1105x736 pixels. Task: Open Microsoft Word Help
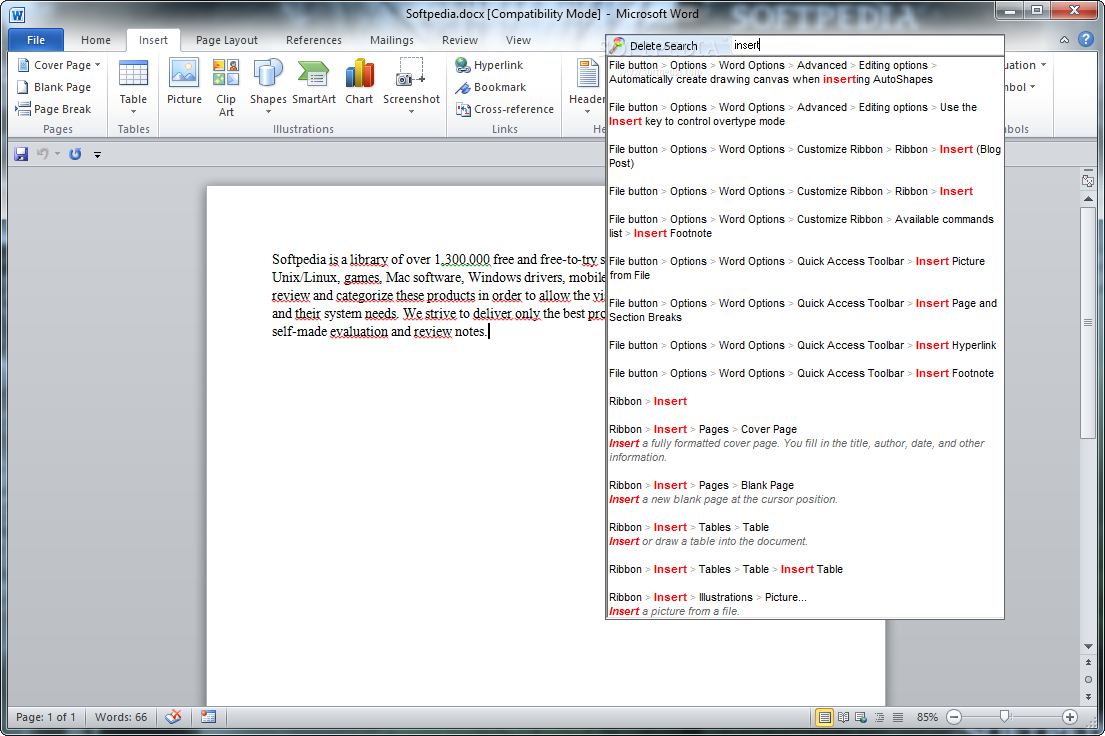click(x=1086, y=39)
